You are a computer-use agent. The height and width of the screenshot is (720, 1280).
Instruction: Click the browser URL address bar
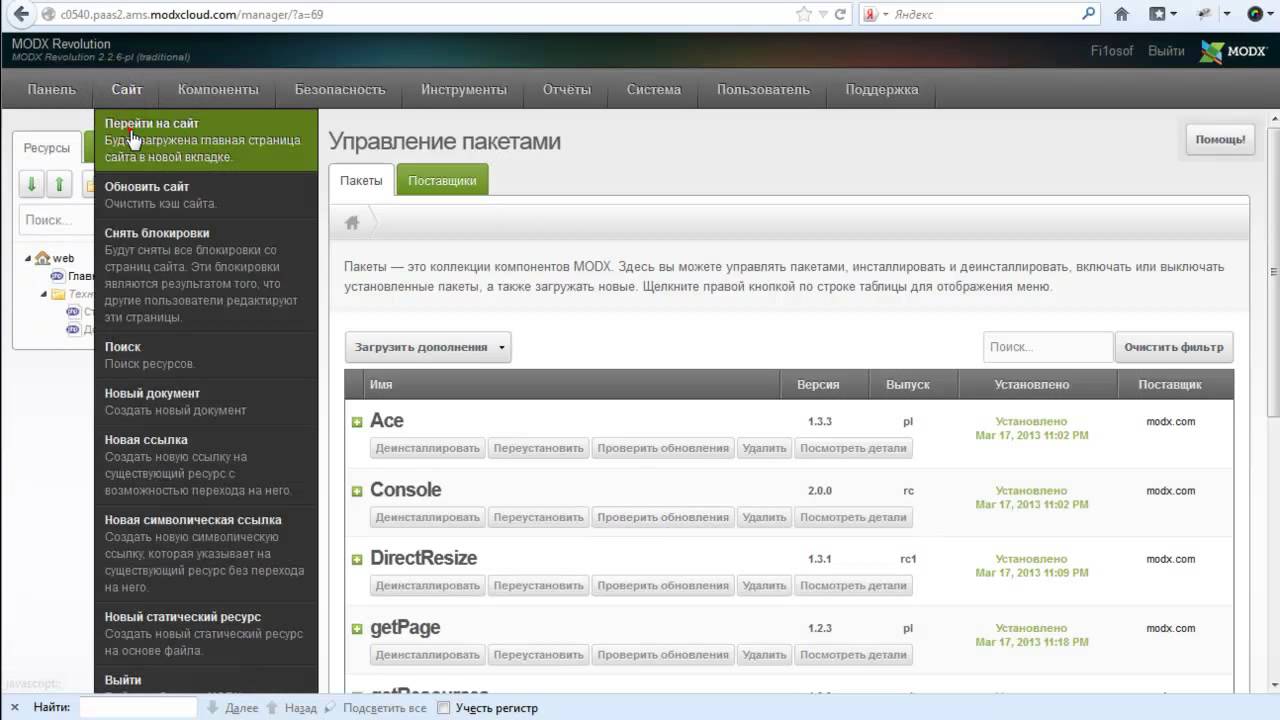420,15
